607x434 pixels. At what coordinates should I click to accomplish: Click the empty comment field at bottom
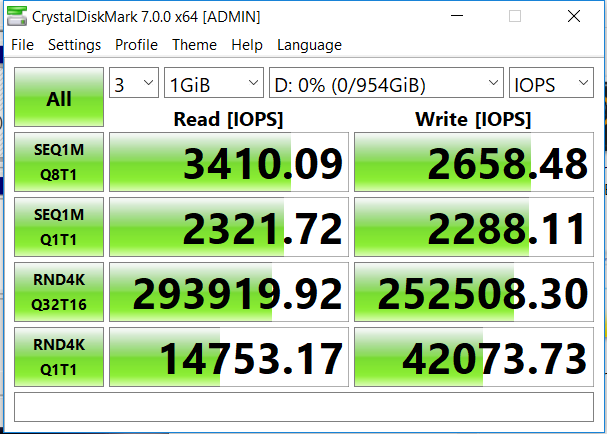[x=304, y=407]
